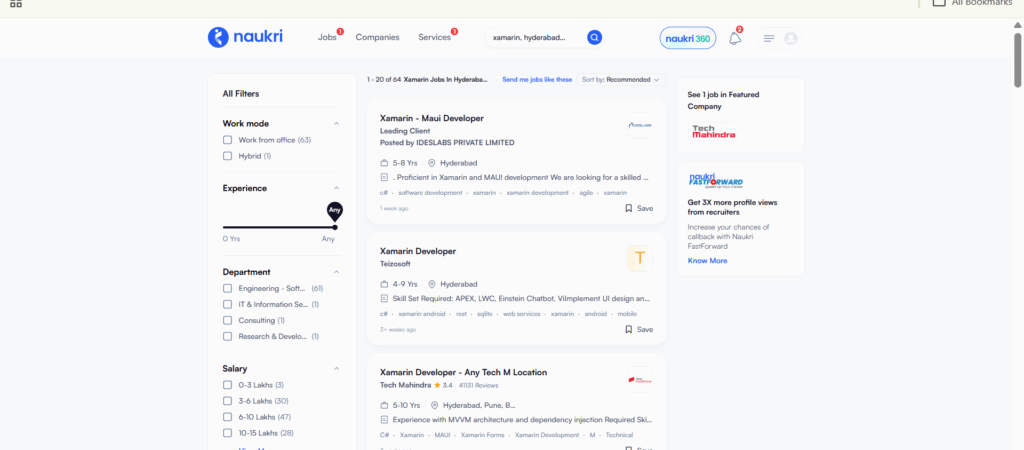Click the Know More link
The height and width of the screenshot is (450, 1024).
[707, 261]
